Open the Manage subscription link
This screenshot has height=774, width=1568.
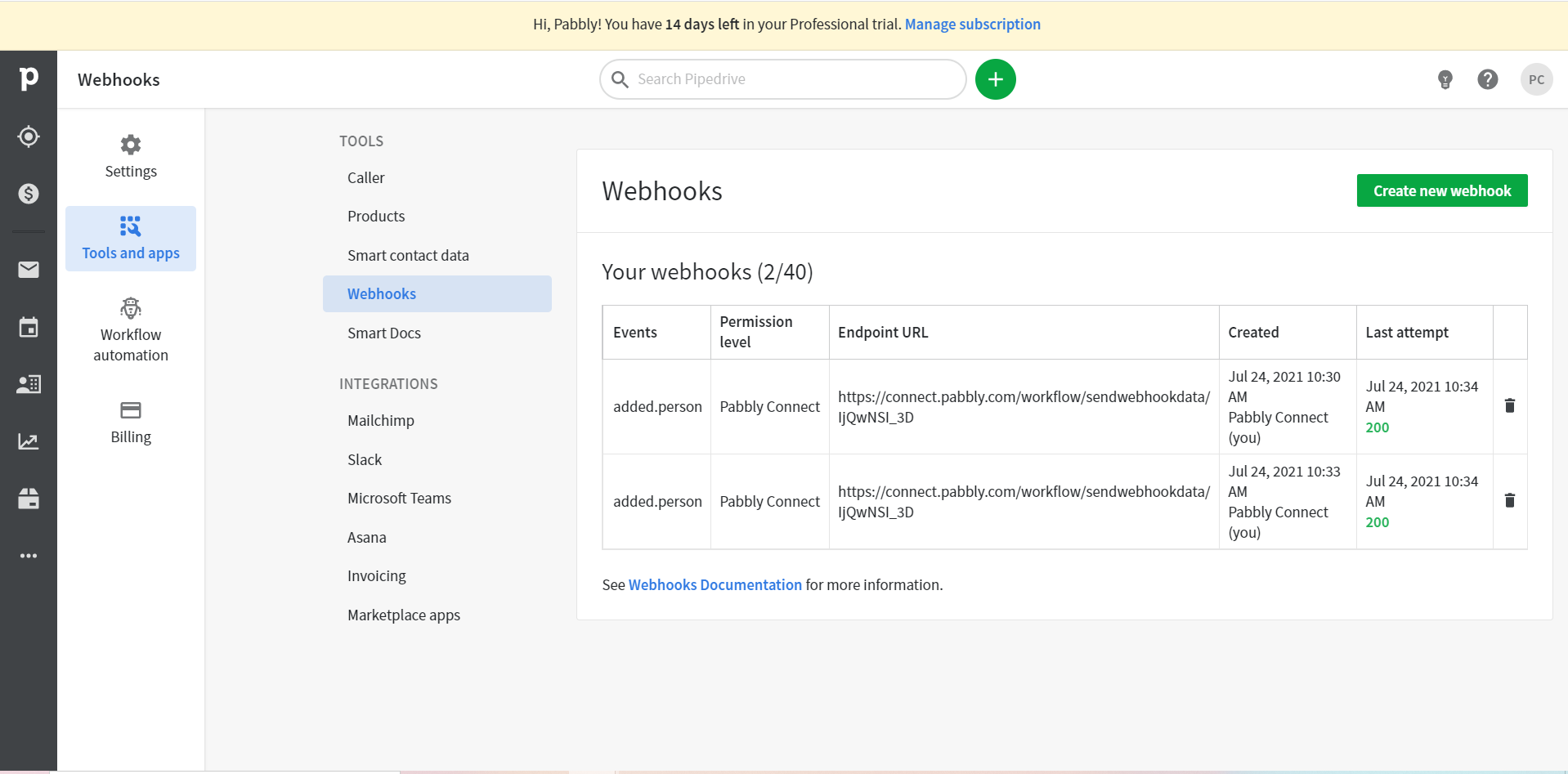click(x=973, y=25)
